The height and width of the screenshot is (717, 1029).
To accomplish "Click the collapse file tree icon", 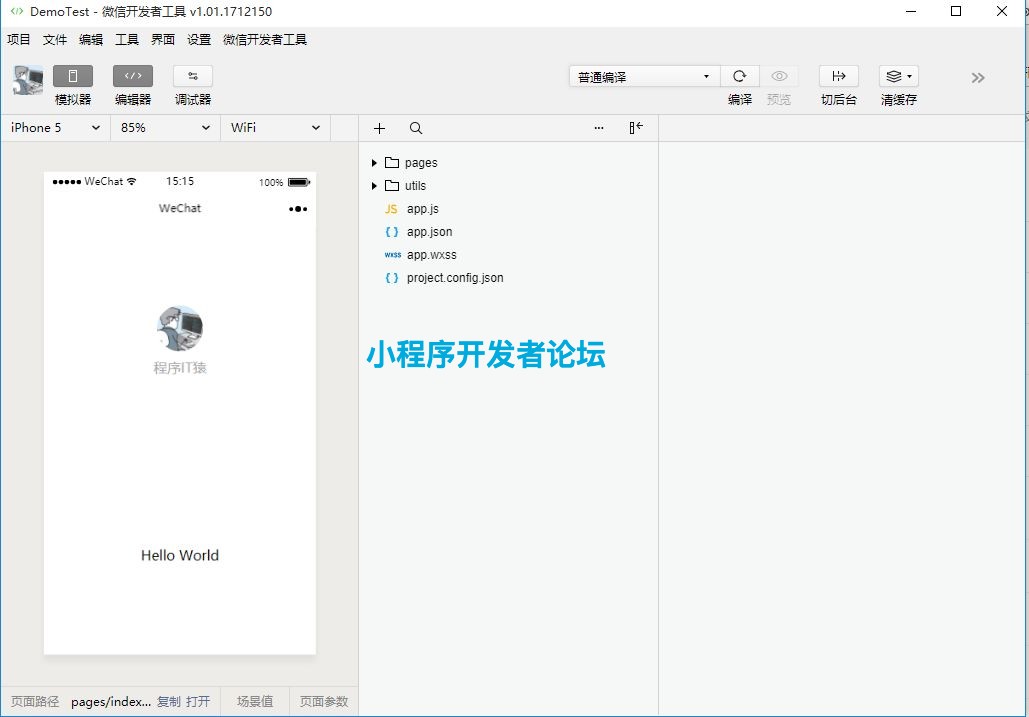I will tap(636, 128).
